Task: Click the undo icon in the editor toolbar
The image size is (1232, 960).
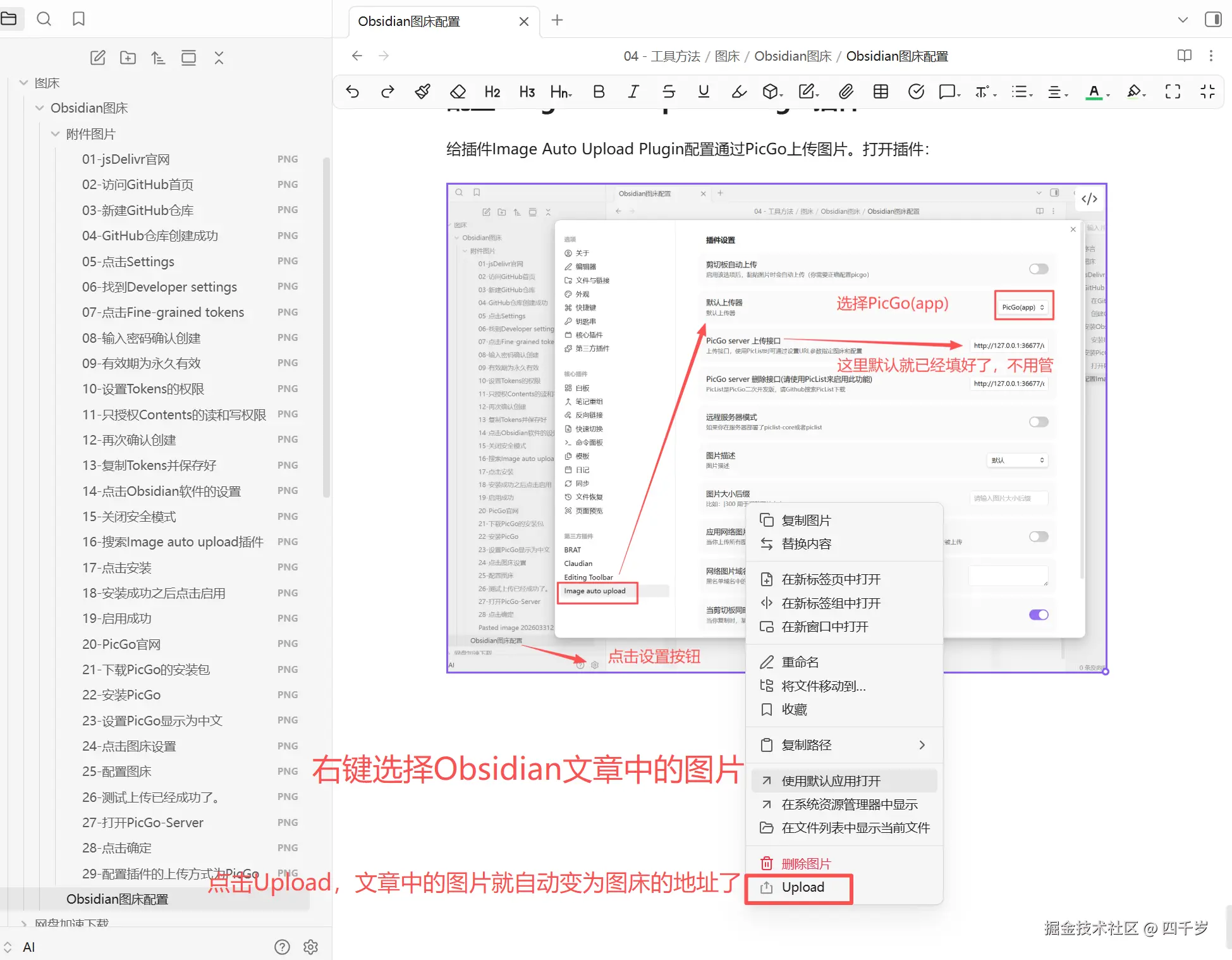Action: point(353,92)
